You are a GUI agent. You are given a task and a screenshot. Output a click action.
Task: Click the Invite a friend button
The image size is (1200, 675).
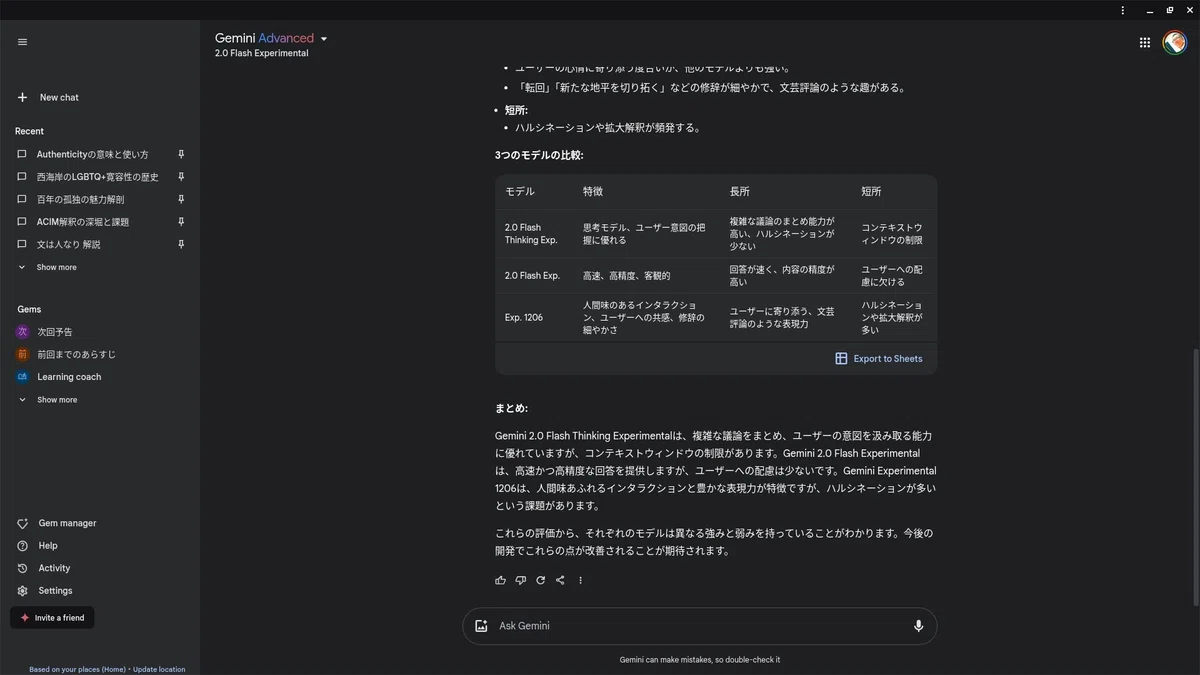click(52, 618)
